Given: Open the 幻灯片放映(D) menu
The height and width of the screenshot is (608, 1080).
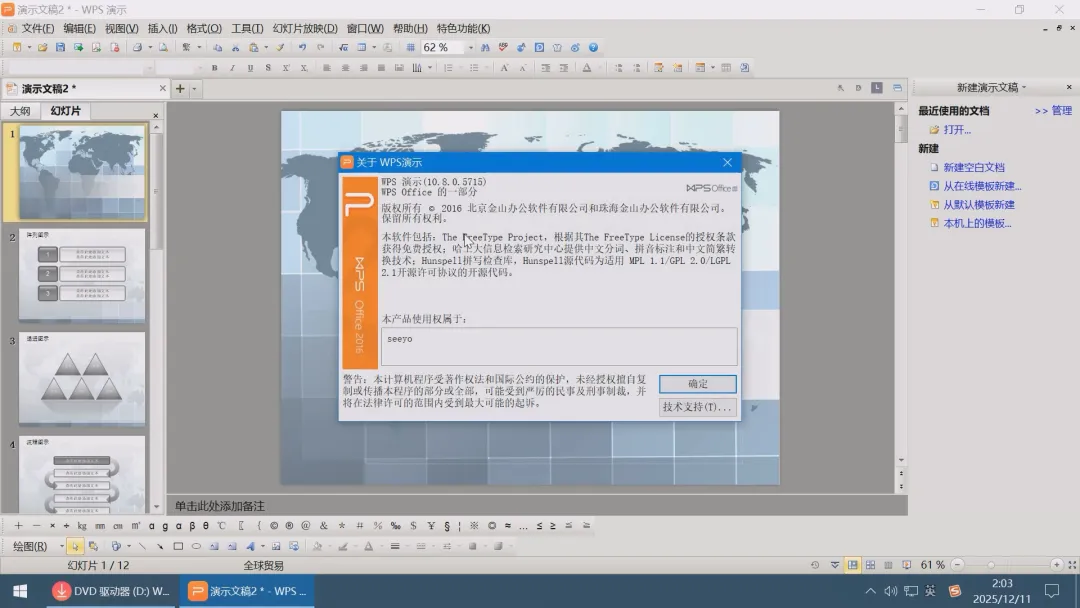Looking at the screenshot, I should pyautogui.click(x=305, y=28).
